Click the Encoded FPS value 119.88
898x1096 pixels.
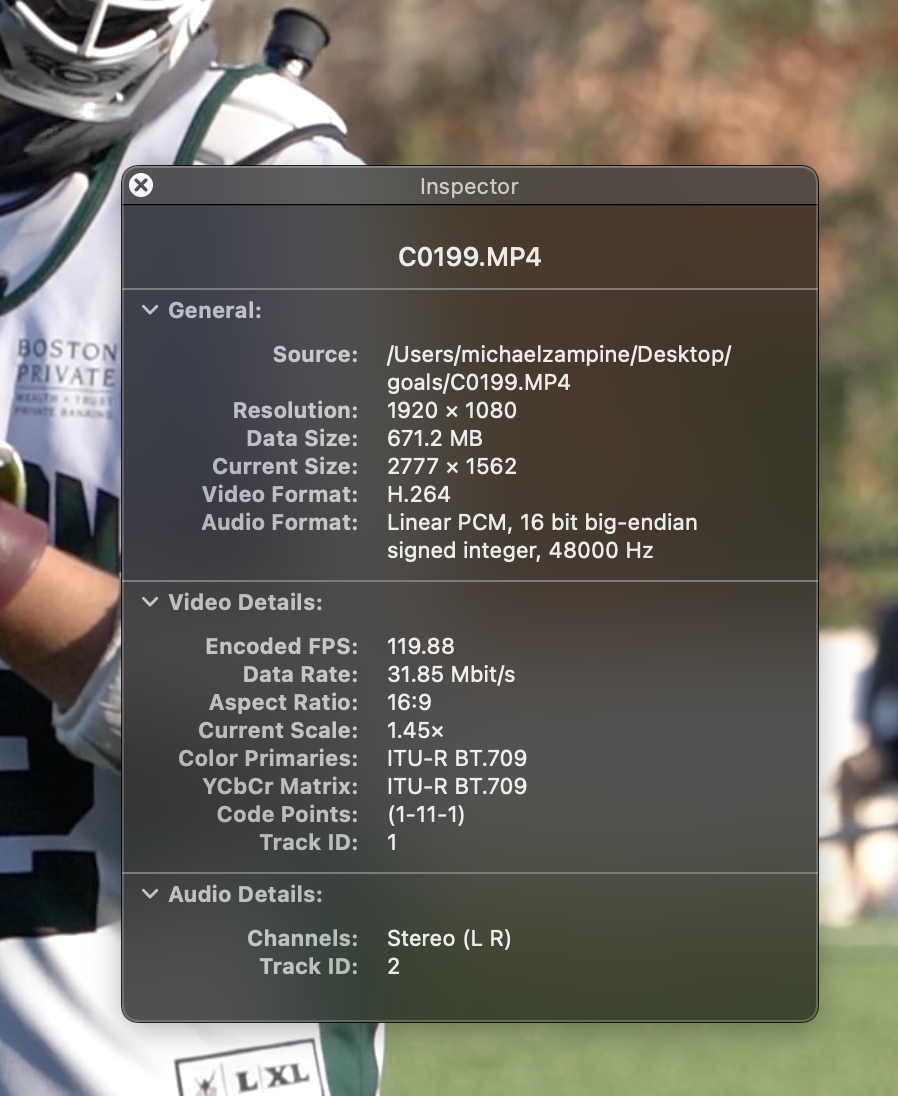tap(421, 646)
